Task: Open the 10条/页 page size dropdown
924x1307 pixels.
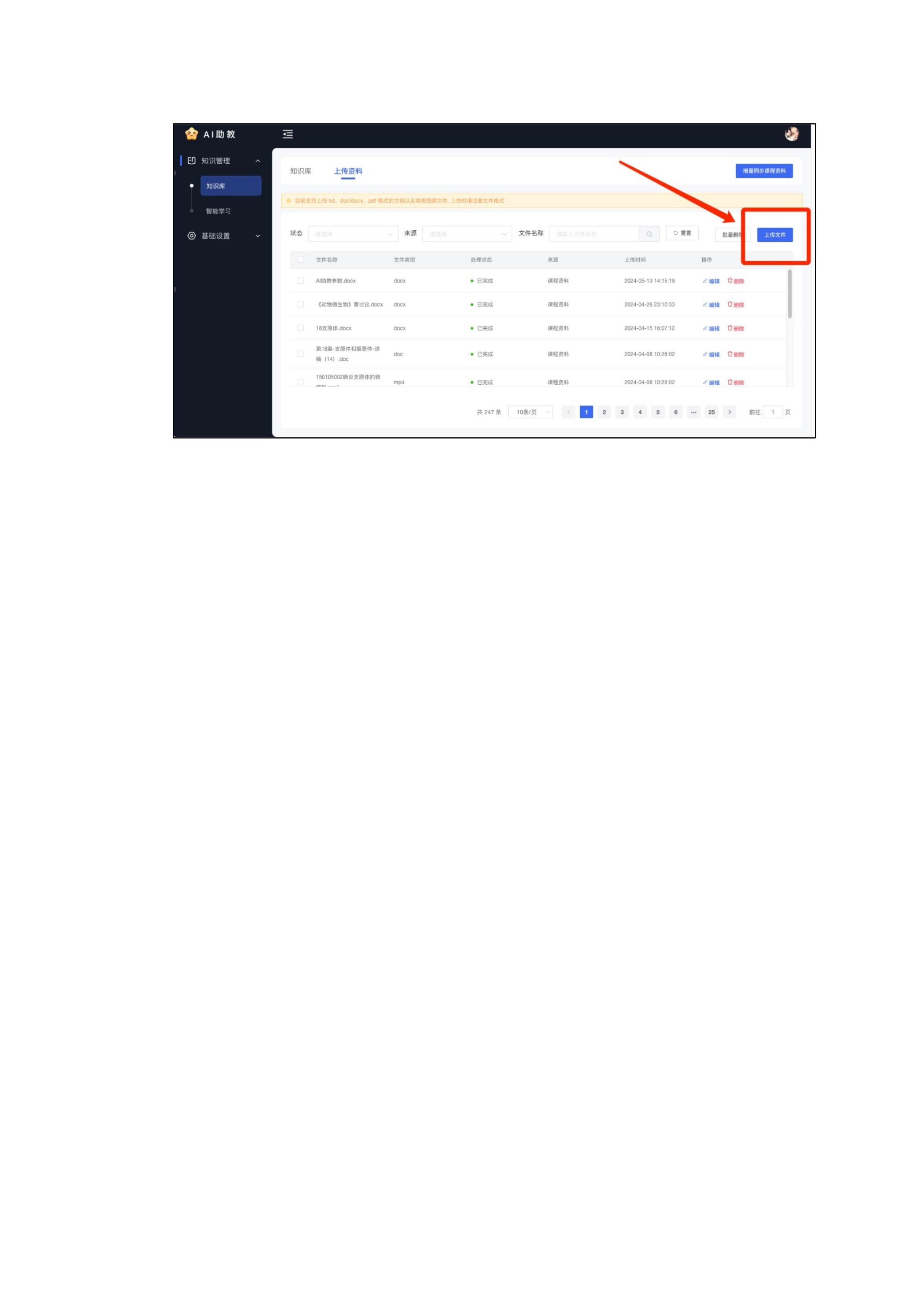Action: (530, 412)
